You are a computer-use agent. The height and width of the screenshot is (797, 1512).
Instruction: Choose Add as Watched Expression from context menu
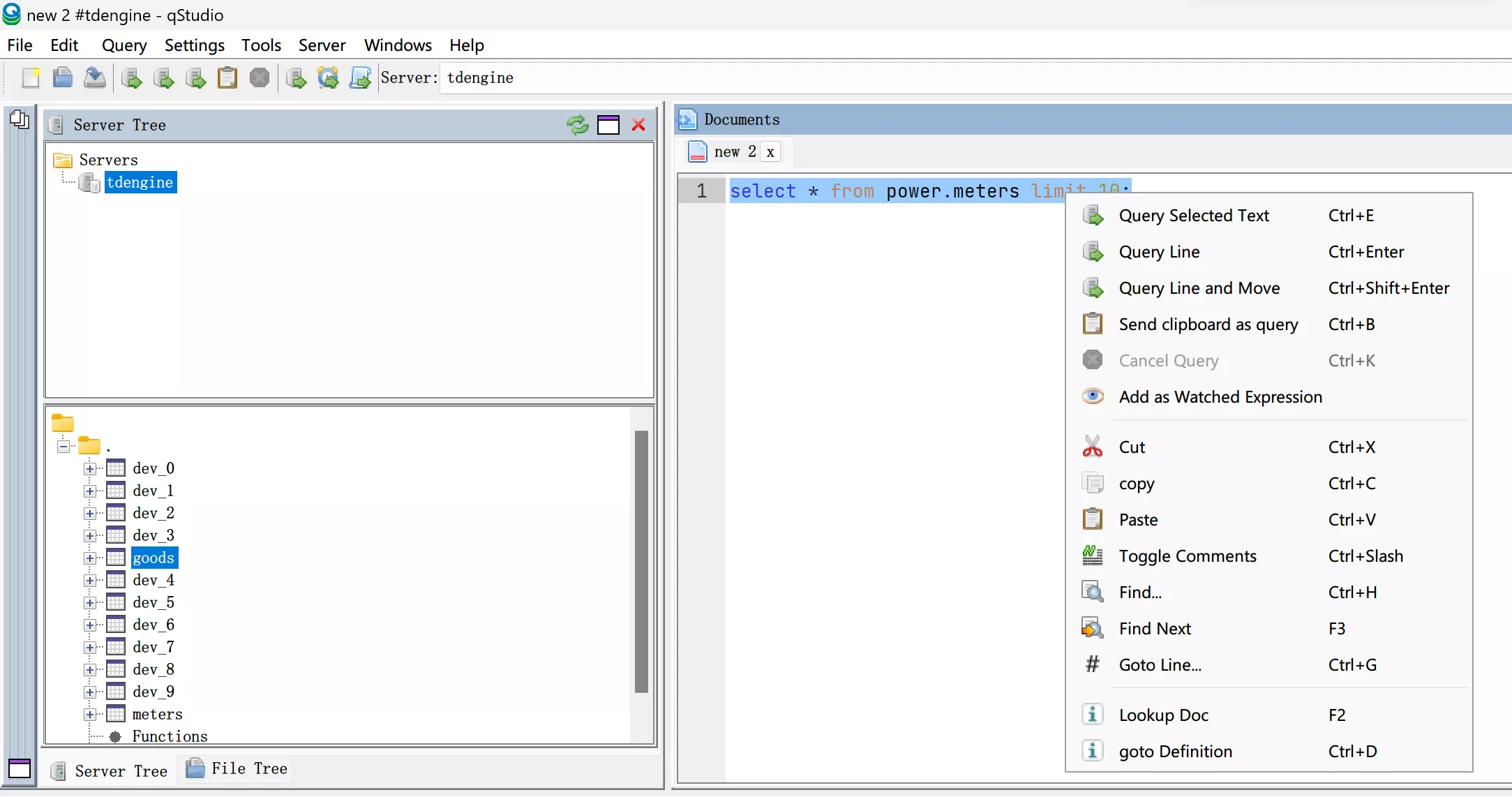click(1221, 396)
